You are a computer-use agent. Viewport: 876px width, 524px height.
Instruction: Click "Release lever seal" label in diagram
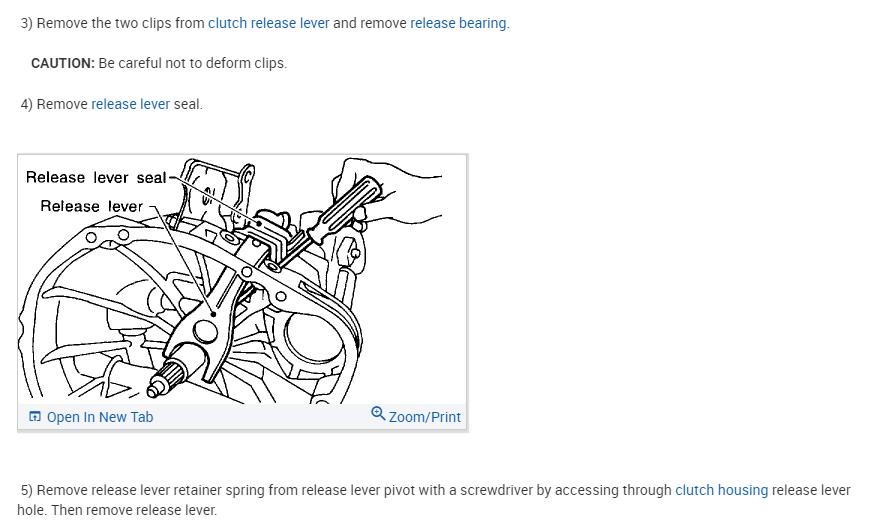pos(96,177)
